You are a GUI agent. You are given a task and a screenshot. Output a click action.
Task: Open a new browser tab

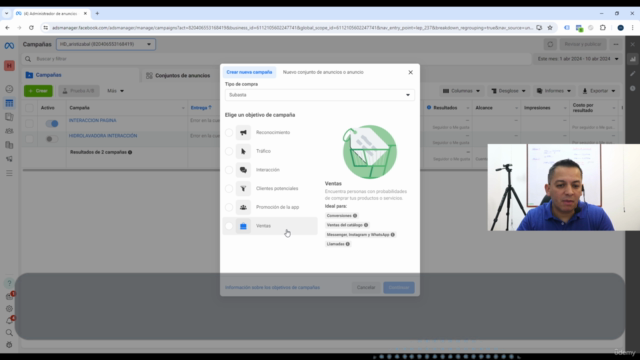click(97, 13)
